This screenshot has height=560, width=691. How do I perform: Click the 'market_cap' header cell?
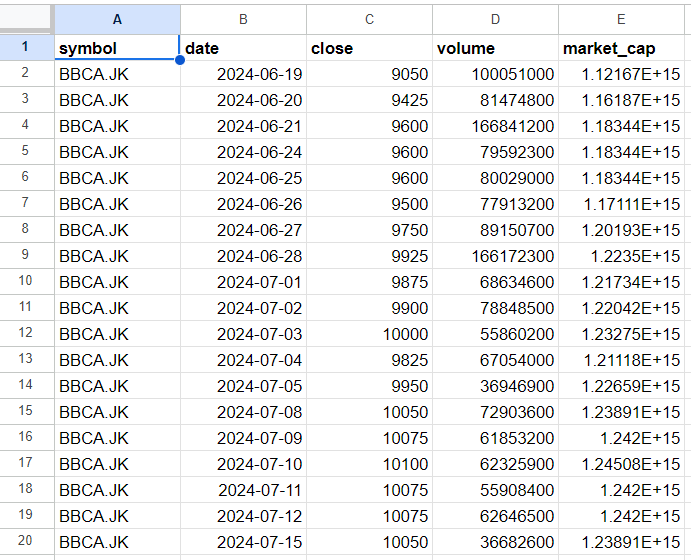(x=621, y=48)
